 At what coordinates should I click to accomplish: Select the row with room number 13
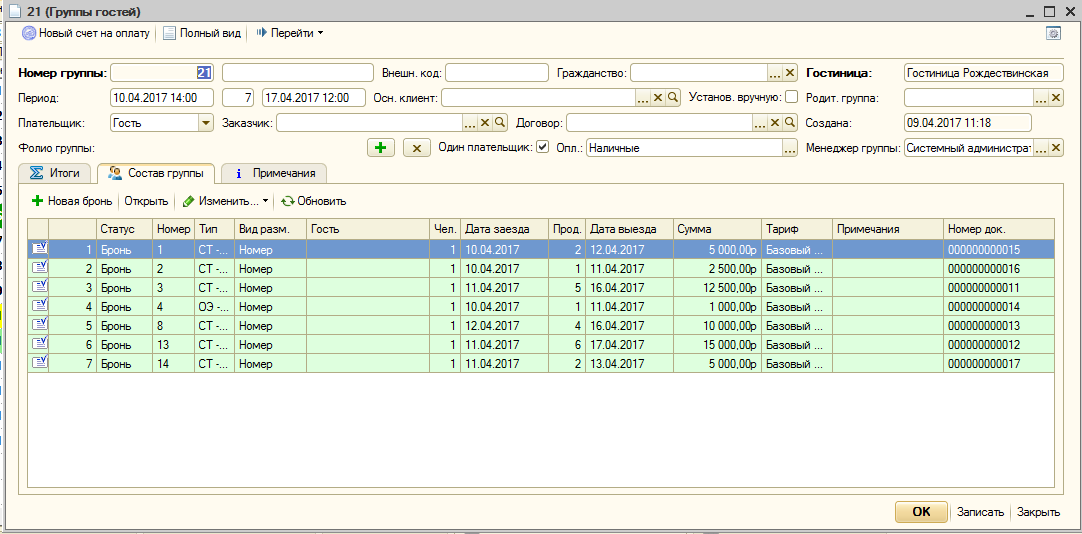(x=541, y=345)
